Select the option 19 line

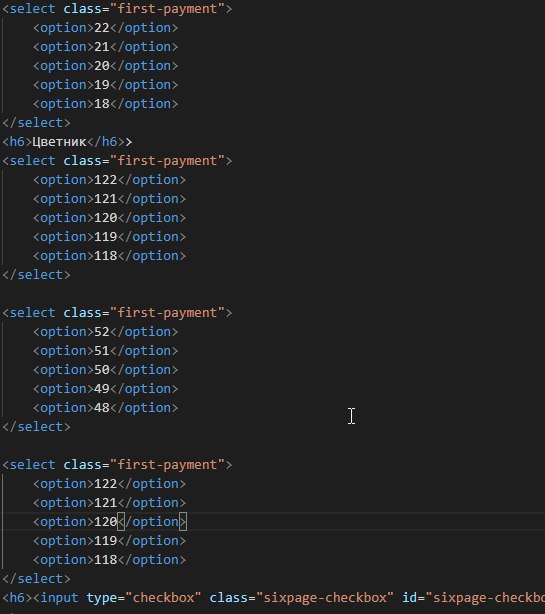pyautogui.click(x=106, y=85)
